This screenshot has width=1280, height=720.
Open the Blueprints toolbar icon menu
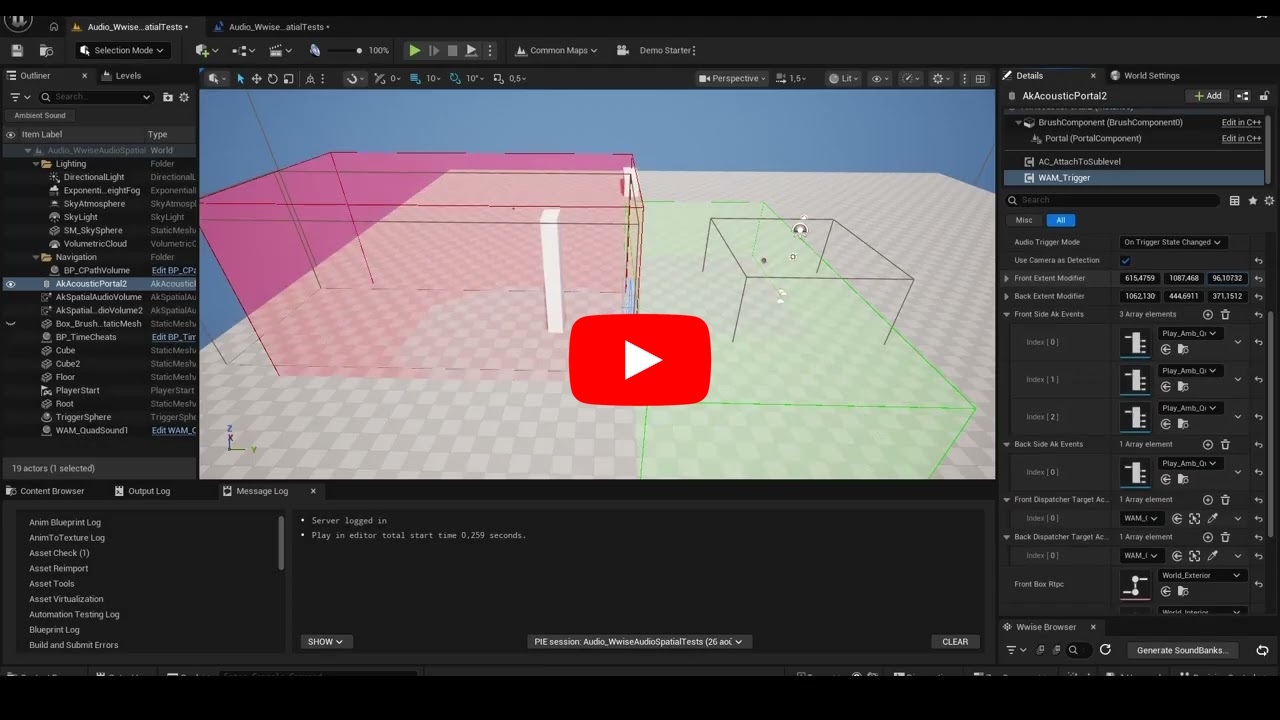point(241,50)
